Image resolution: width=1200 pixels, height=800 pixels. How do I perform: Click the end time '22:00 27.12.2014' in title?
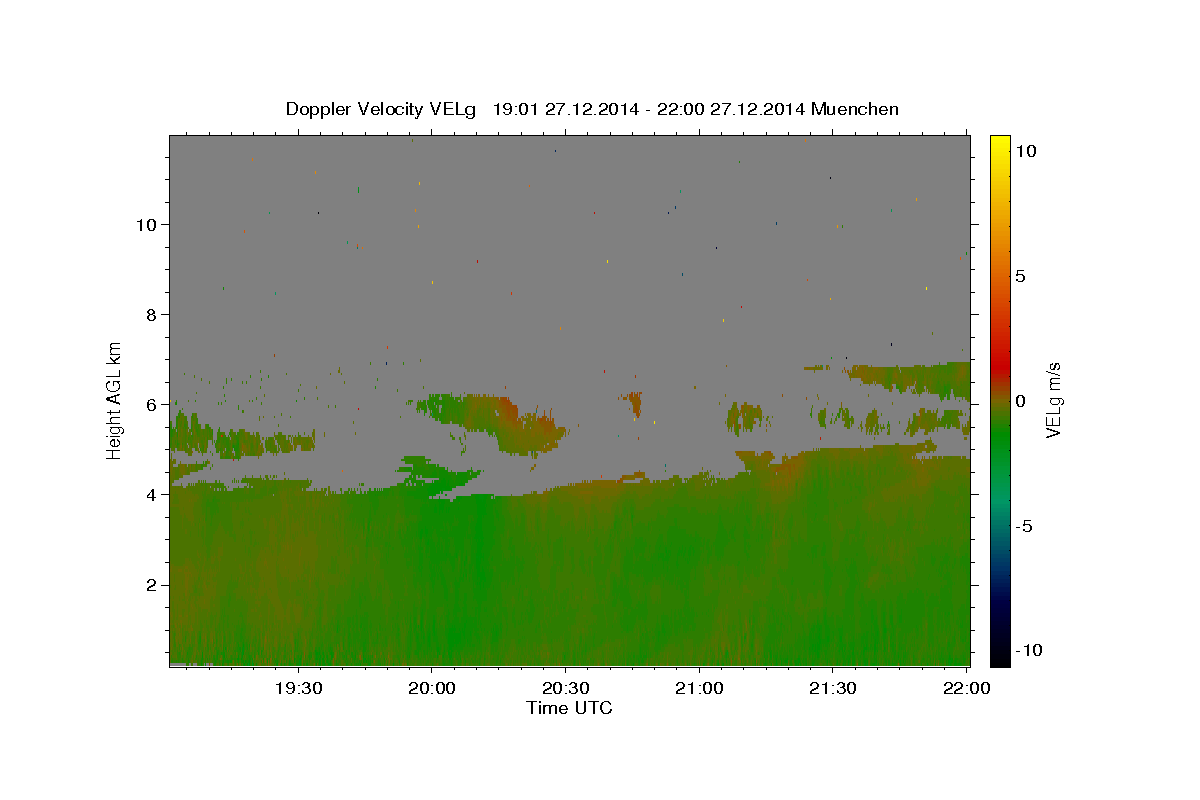[x=731, y=109]
